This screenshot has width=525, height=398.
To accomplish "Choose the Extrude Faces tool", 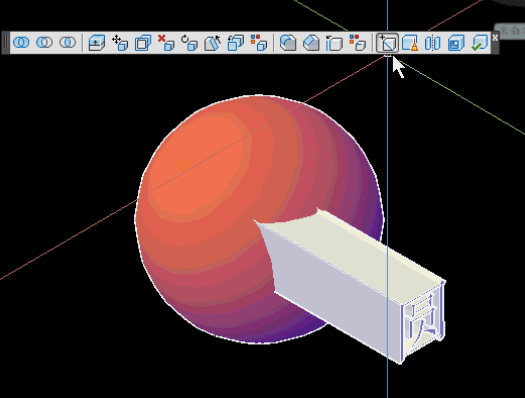I will point(97,43).
